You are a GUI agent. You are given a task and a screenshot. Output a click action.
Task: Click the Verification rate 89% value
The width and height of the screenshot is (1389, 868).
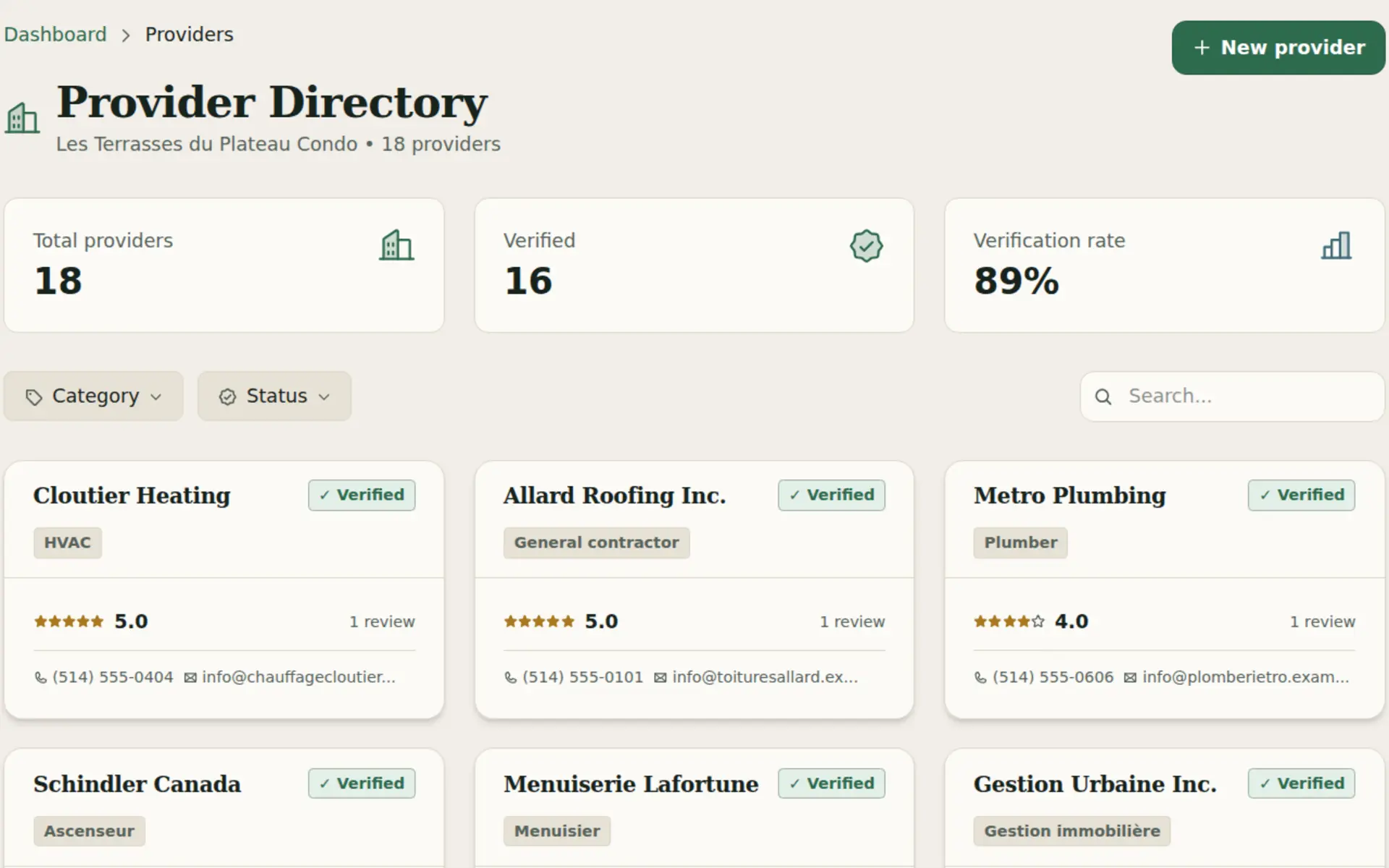(1016, 281)
